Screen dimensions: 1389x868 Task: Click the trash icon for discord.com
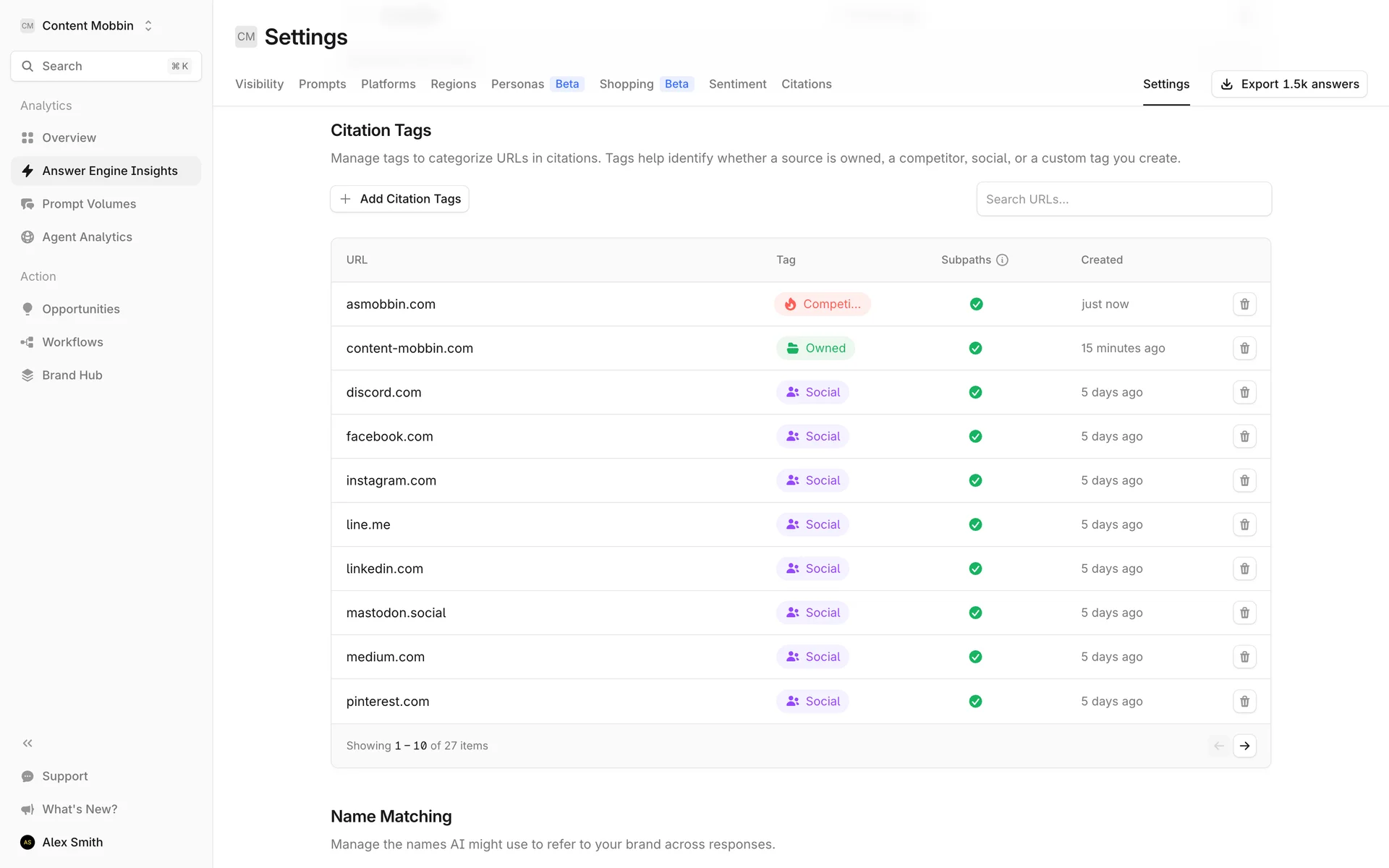[1244, 392]
